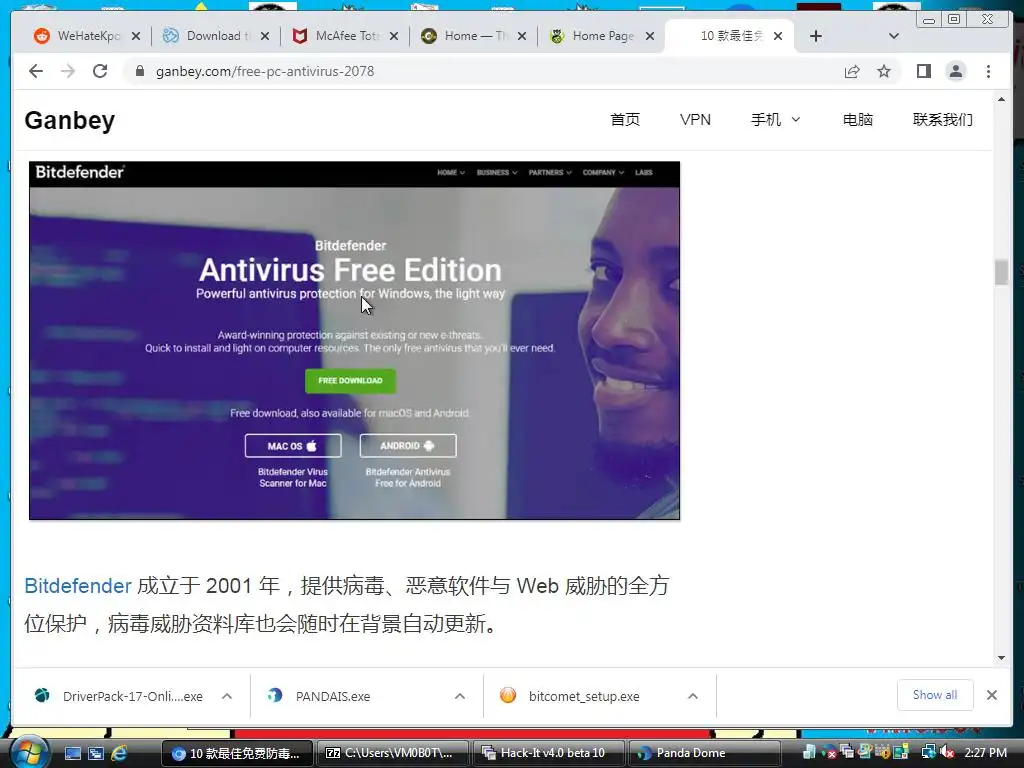This screenshot has height=768, width=1024.
Task: Open a new tab with the plus button
Action: tap(816, 36)
